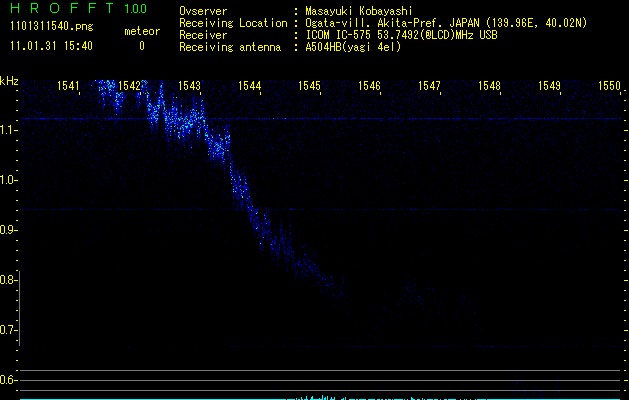Click the observer name Masayuki Kobayashi
The image size is (629, 400).
click(359, 11)
